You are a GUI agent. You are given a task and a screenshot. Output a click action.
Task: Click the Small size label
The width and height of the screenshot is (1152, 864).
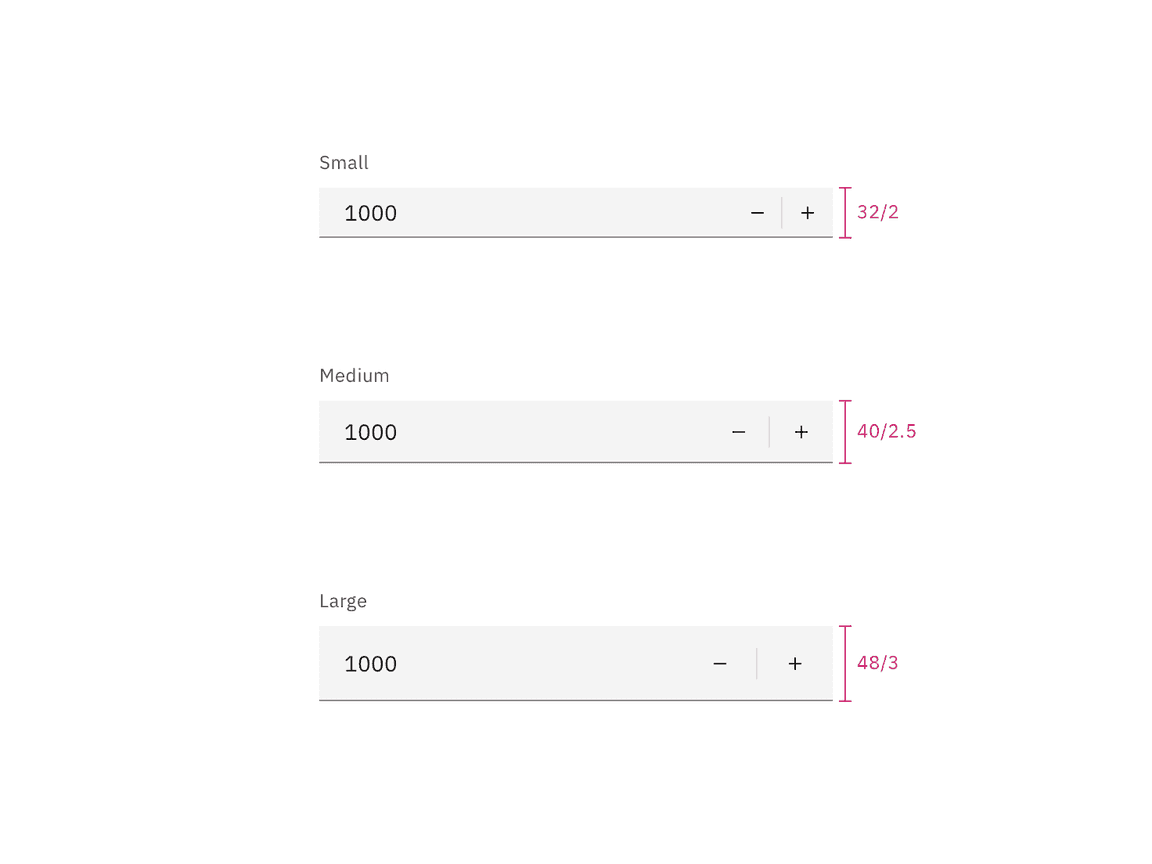click(344, 162)
